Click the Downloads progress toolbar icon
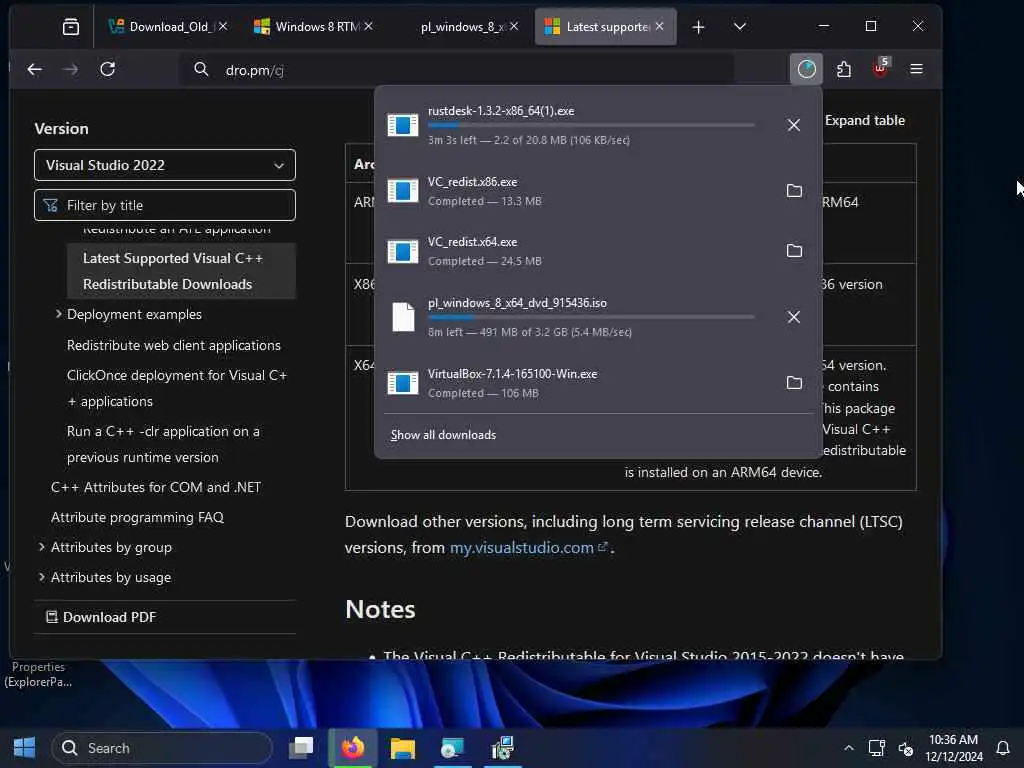Image resolution: width=1024 pixels, height=768 pixels. [807, 69]
